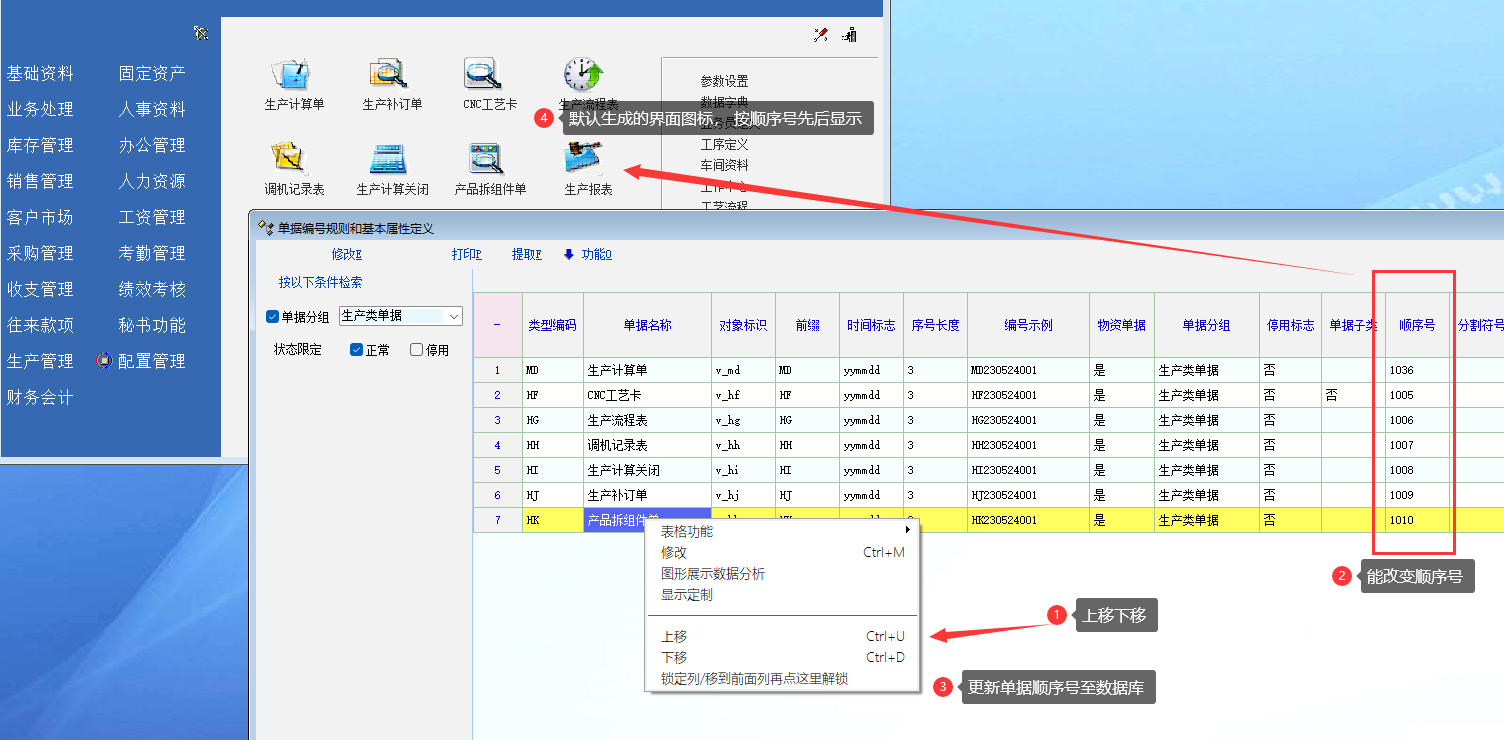The width and height of the screenshot is (1504, 740).
Task: Choose 上移 from the context menu
Action: [674, 636]
